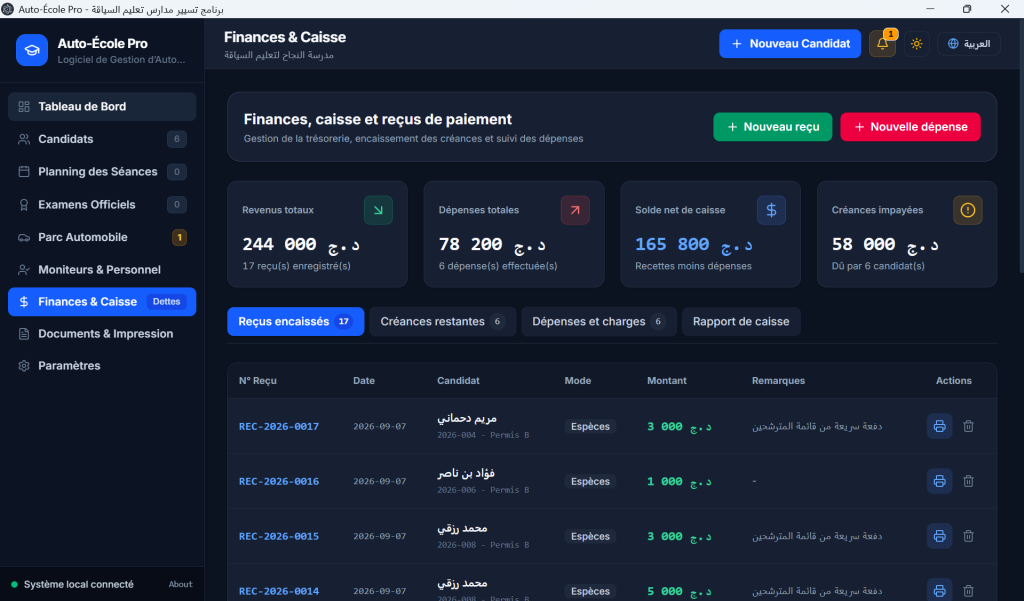Restore the window with the maximize button

[967, 8]
